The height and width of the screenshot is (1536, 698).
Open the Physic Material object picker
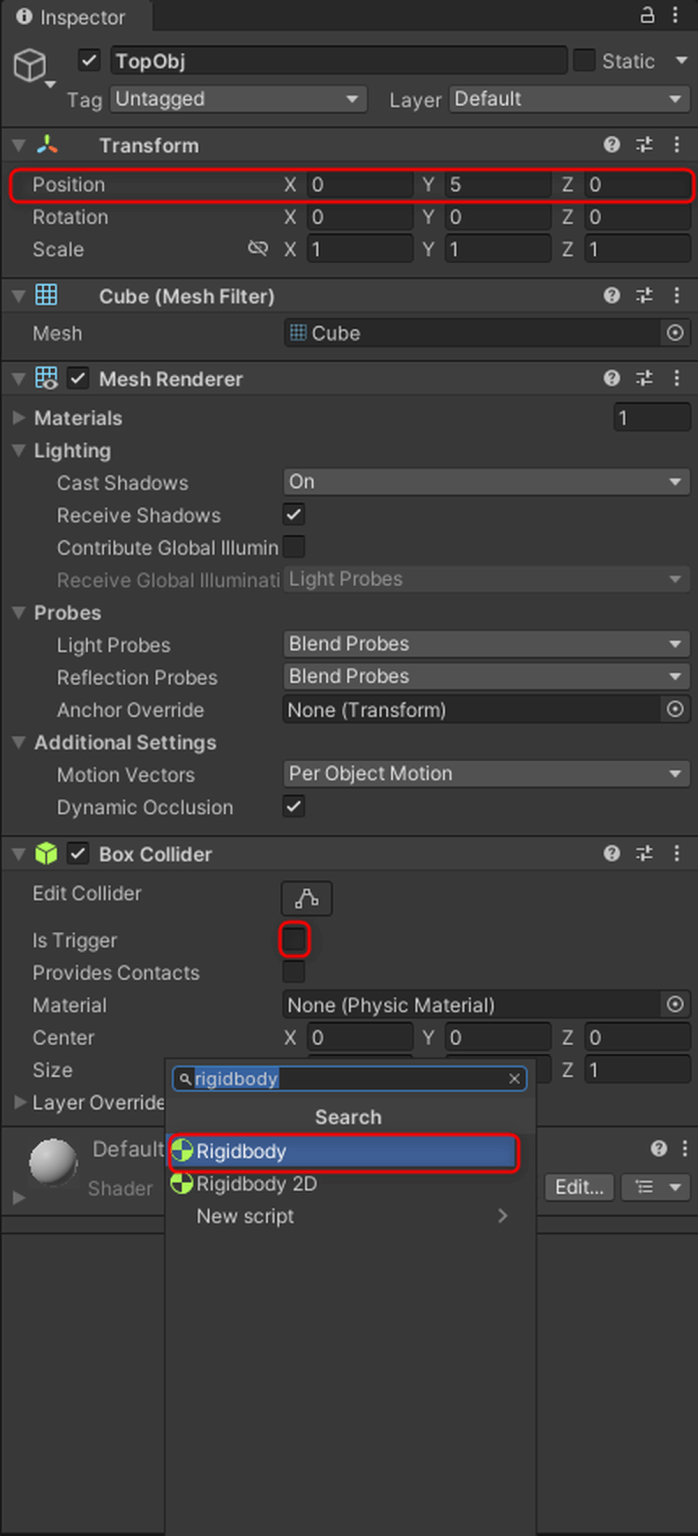pos(675,1005)
